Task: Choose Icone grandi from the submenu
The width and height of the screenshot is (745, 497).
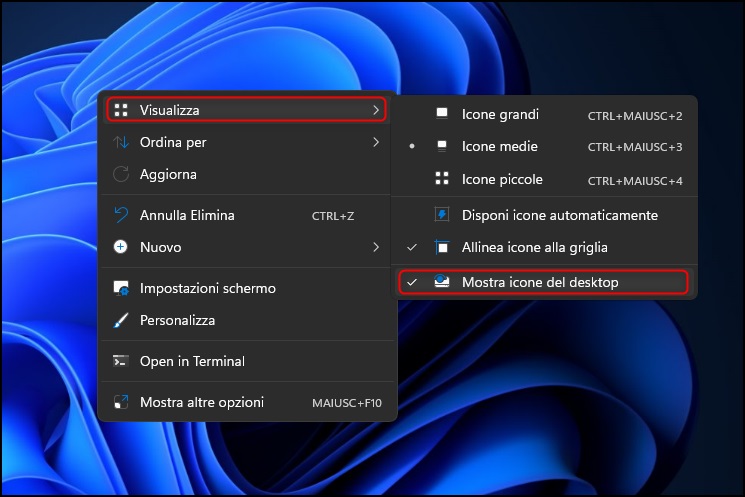Action: (x=500, y=114)
